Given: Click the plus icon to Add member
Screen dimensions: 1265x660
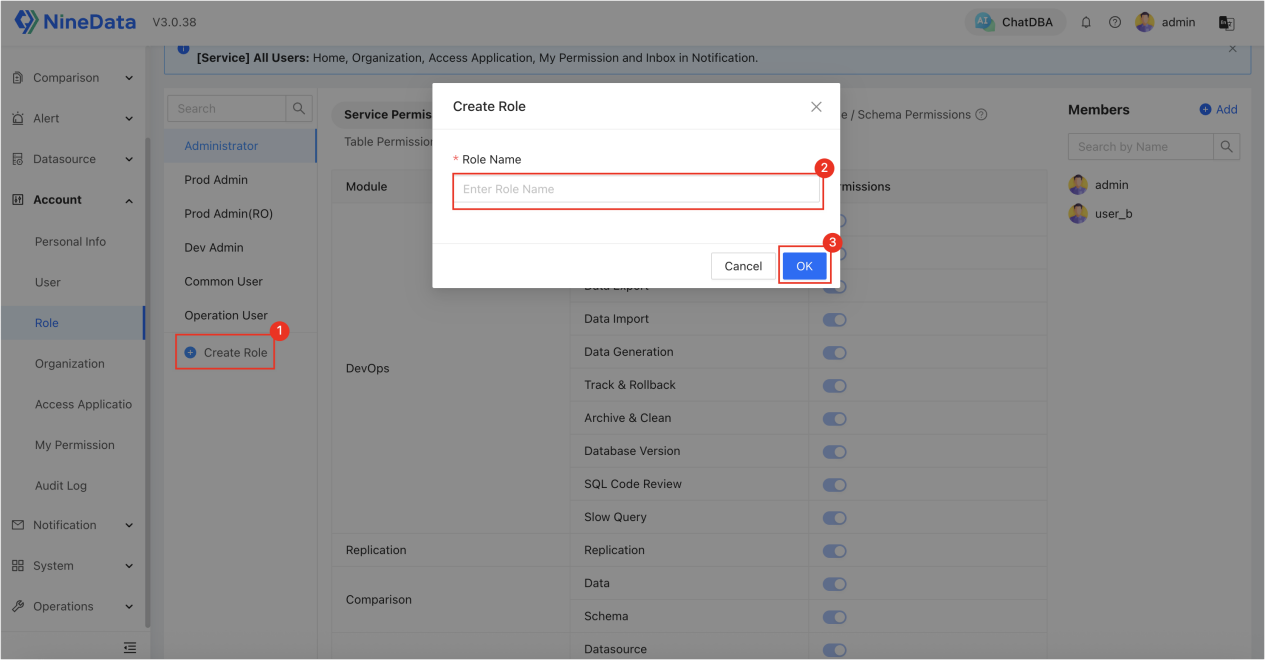Looking at the screenshot, I should [x=1205, y=109].
